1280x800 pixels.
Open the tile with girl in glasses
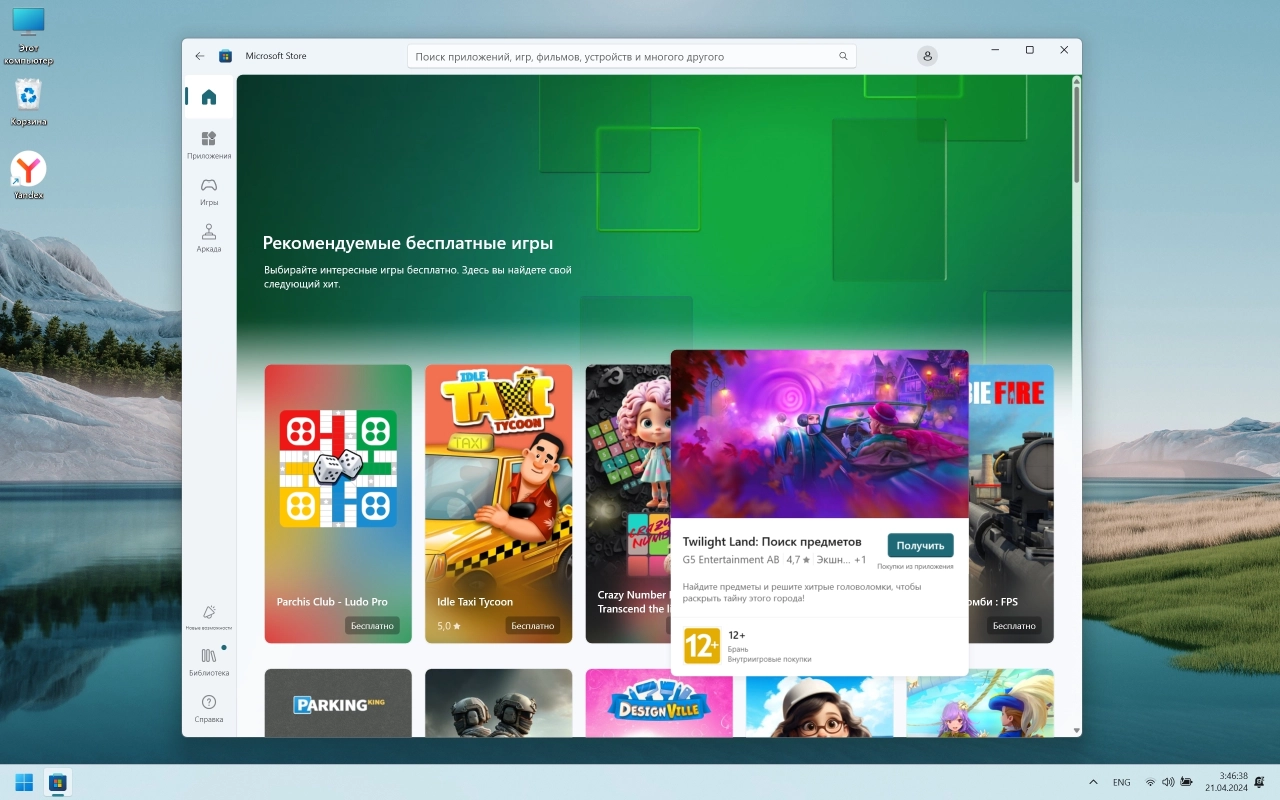tap(820, 706)
